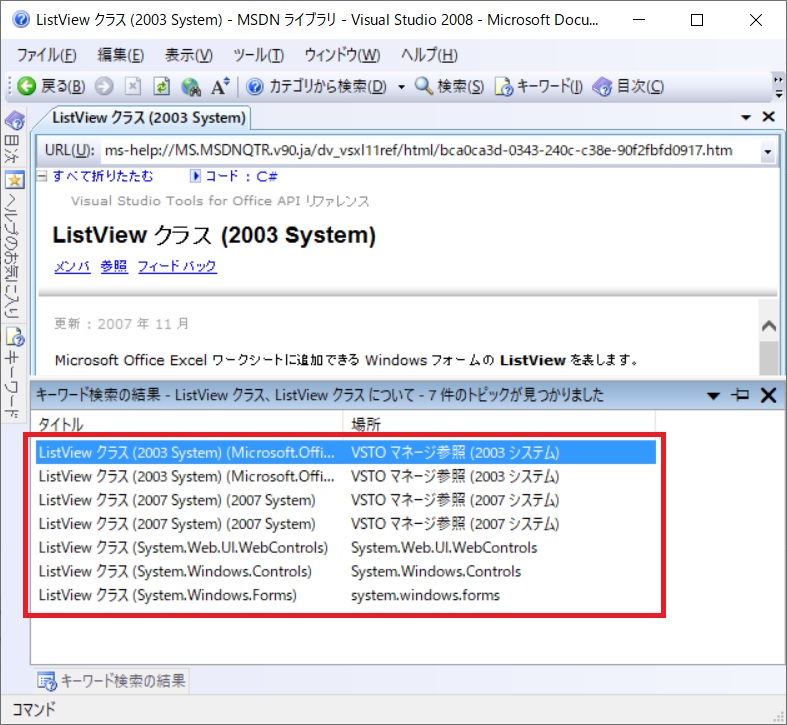The image size is (787, 725).
Task: Open the コード：C# language filter
Action: 234,176
